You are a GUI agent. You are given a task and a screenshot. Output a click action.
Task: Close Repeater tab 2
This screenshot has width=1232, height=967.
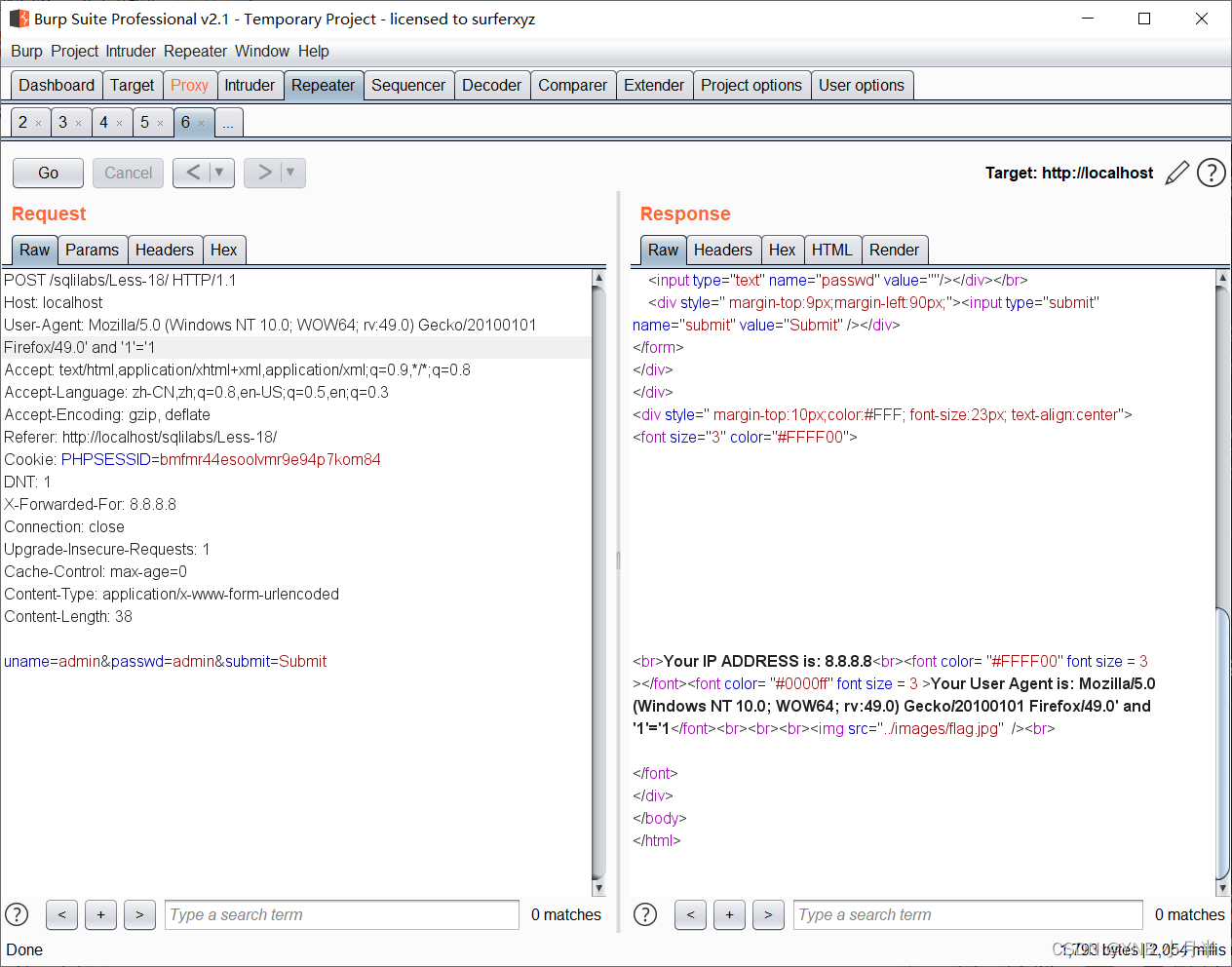coord(38,124)
